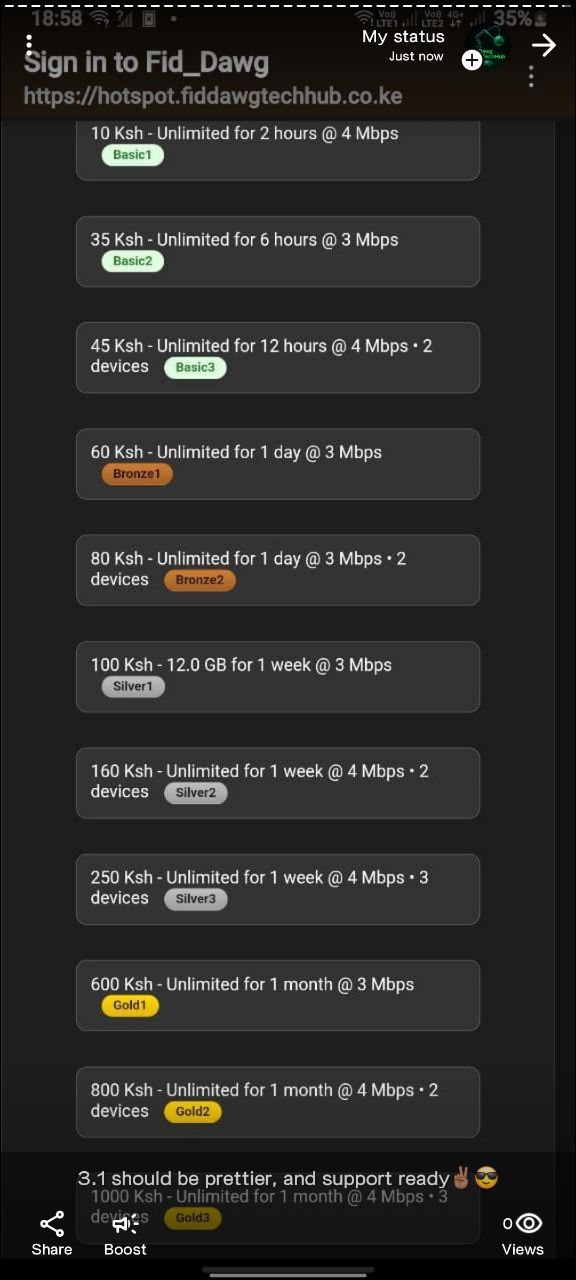Image resolution: width=576 pixels, height=1280 pixels.
Task: Open the three-dot menu at top left
Action: pyautogui.click(x=29, y=46)
